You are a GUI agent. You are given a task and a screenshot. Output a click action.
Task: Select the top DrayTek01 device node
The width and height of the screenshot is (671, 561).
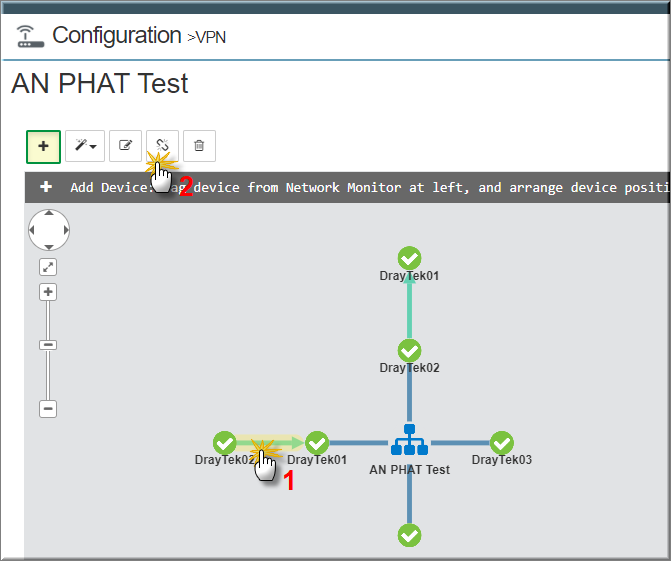click(x=410, y=258)
